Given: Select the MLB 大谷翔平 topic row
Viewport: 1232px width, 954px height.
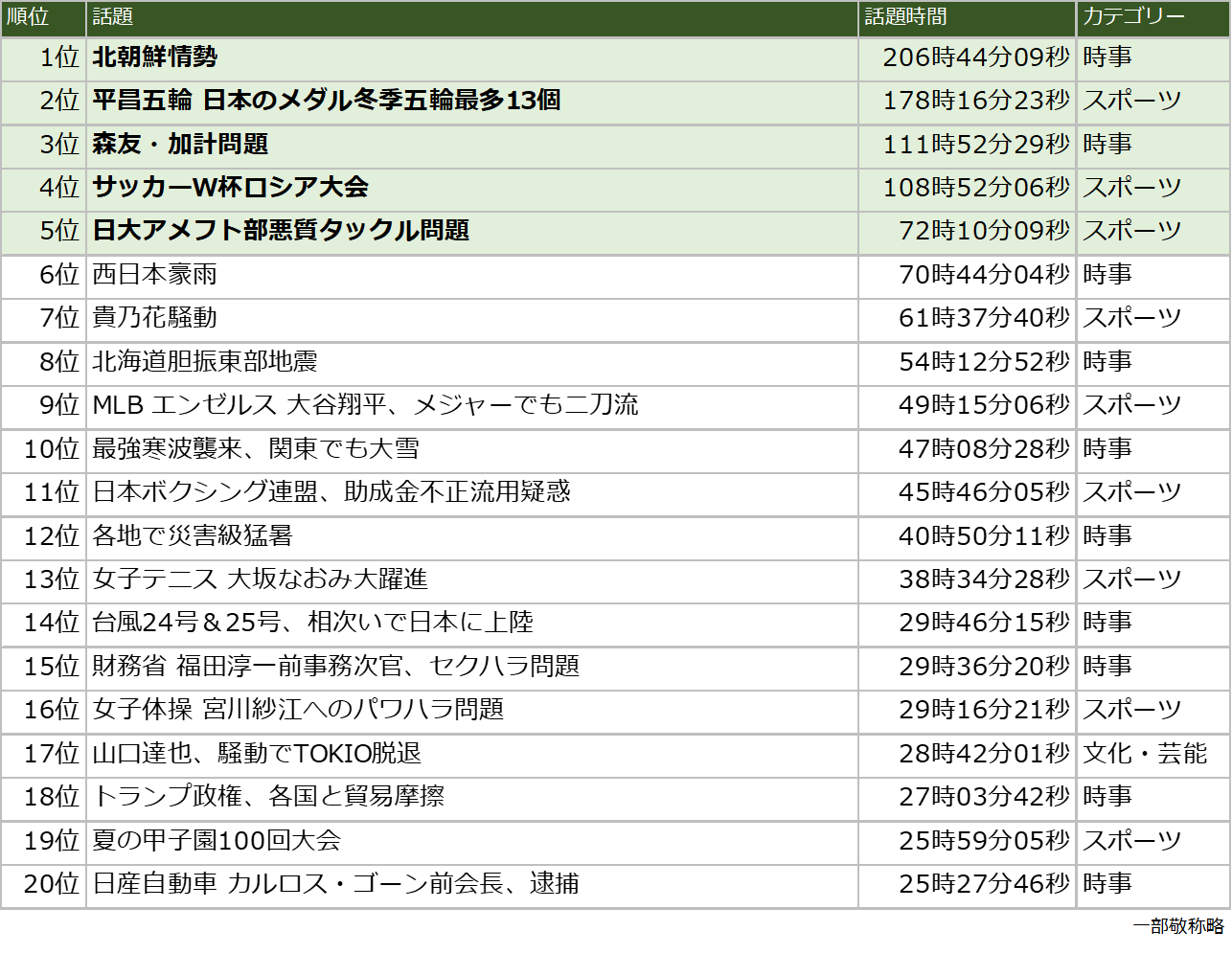Looking at the screenshot, I should (365, 405).
